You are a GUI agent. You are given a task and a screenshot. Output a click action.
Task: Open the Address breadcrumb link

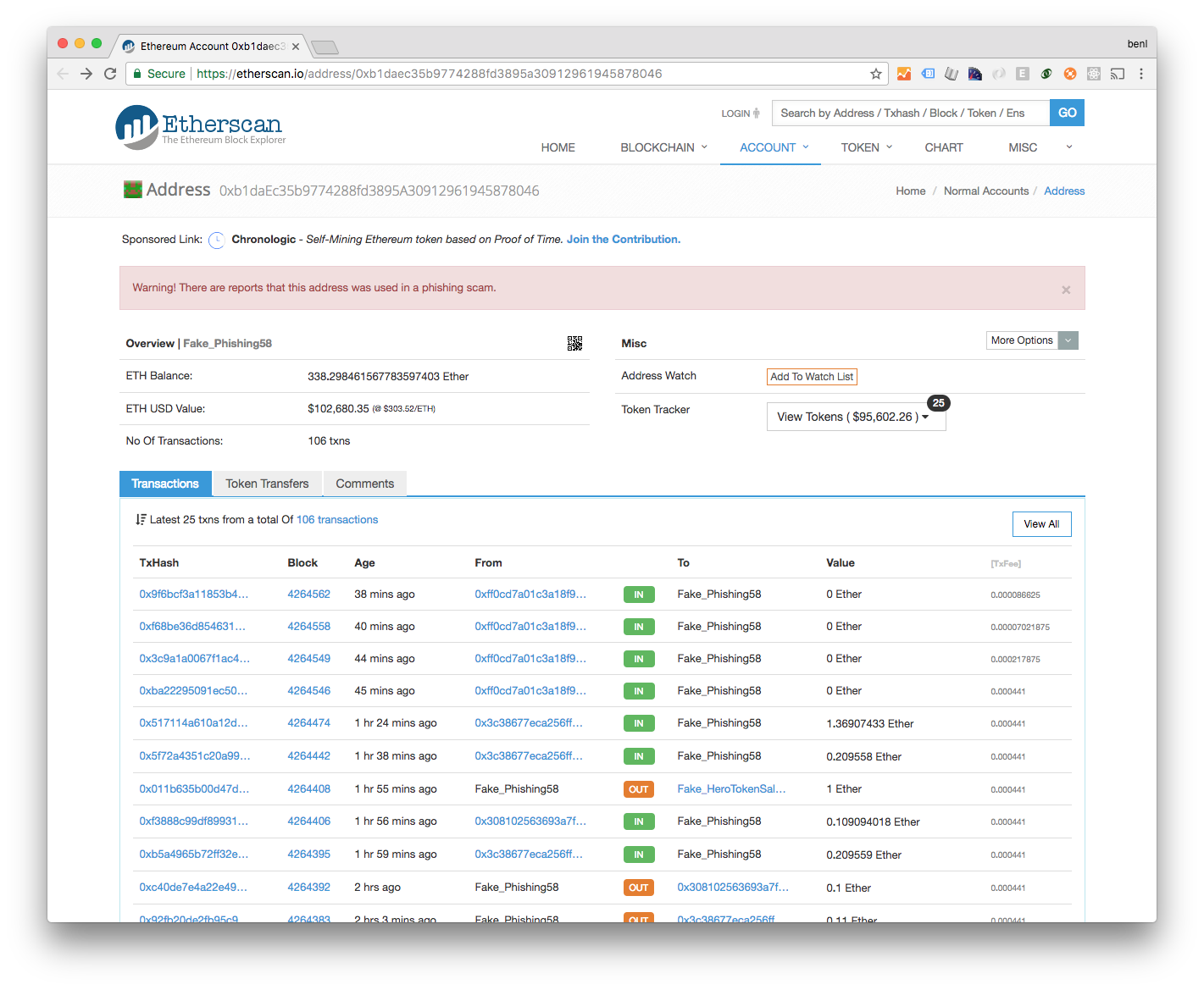(1064, 191)
